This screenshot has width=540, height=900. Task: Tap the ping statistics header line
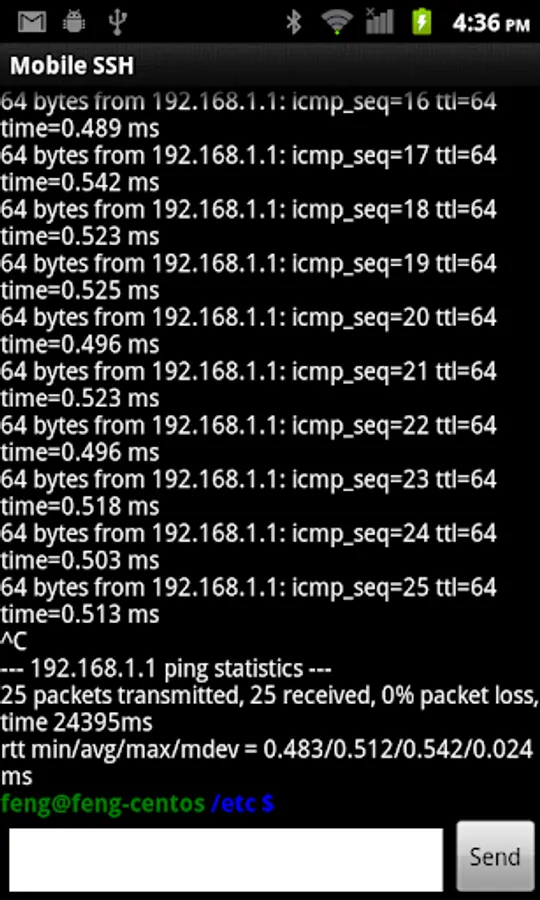[x=166, y=668]
